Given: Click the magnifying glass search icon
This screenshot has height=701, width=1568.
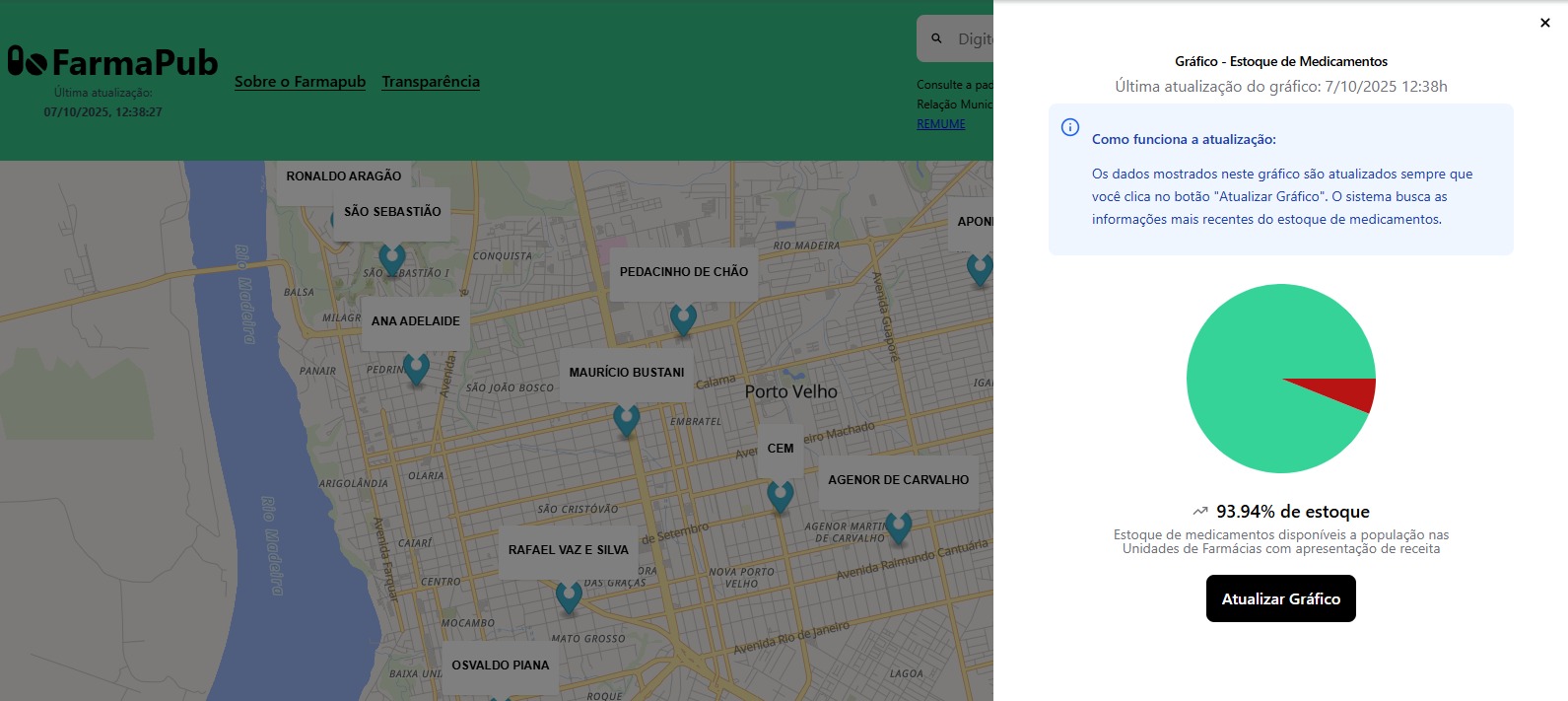Looking at the screenshot, I should 936,38.
